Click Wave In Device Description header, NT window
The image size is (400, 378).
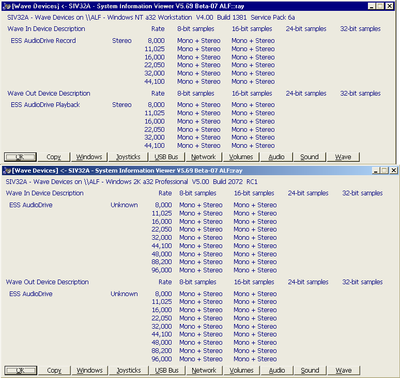point(46,29)
